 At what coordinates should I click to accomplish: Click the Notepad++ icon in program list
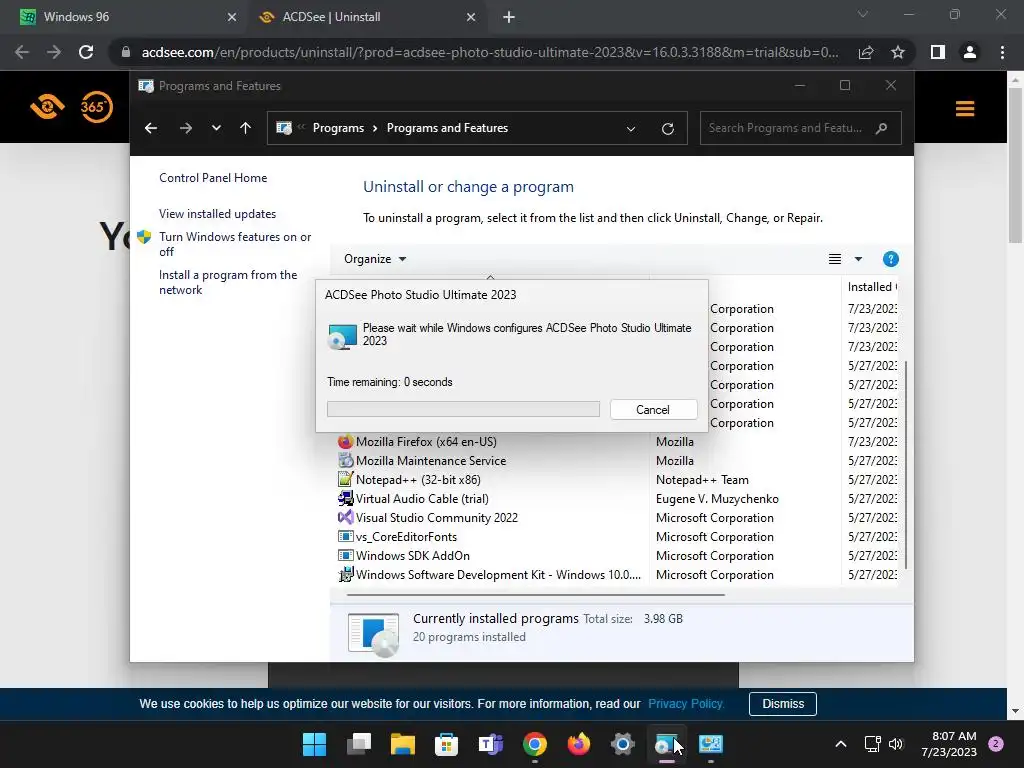345,480
